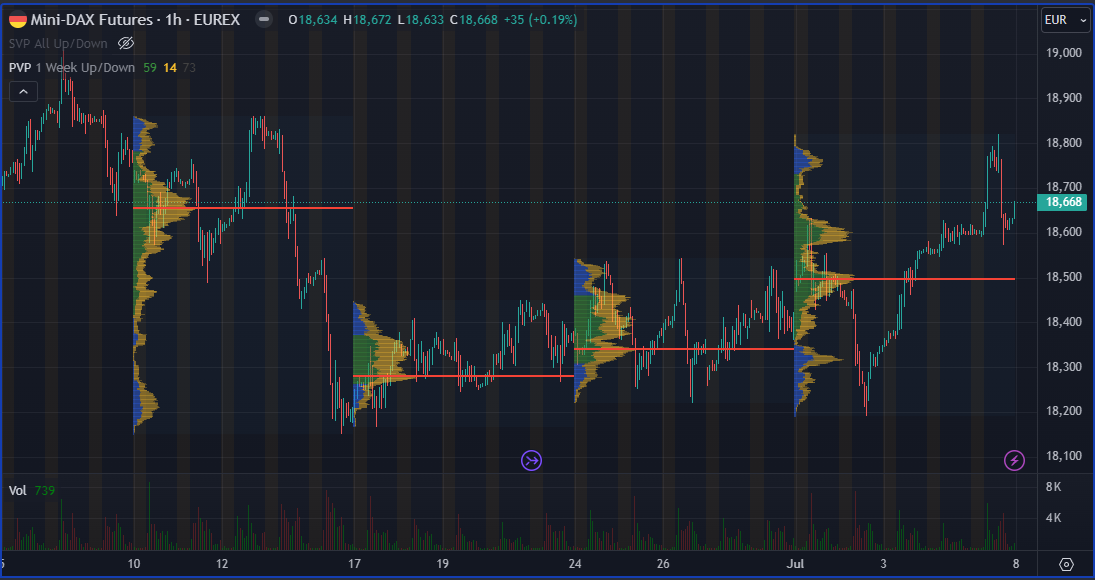Image resolution: width=1095 pixels, height=580 pixels.
Task: Click purple go-to-realtime arrow icon
Action: click(x=531, y=461)
